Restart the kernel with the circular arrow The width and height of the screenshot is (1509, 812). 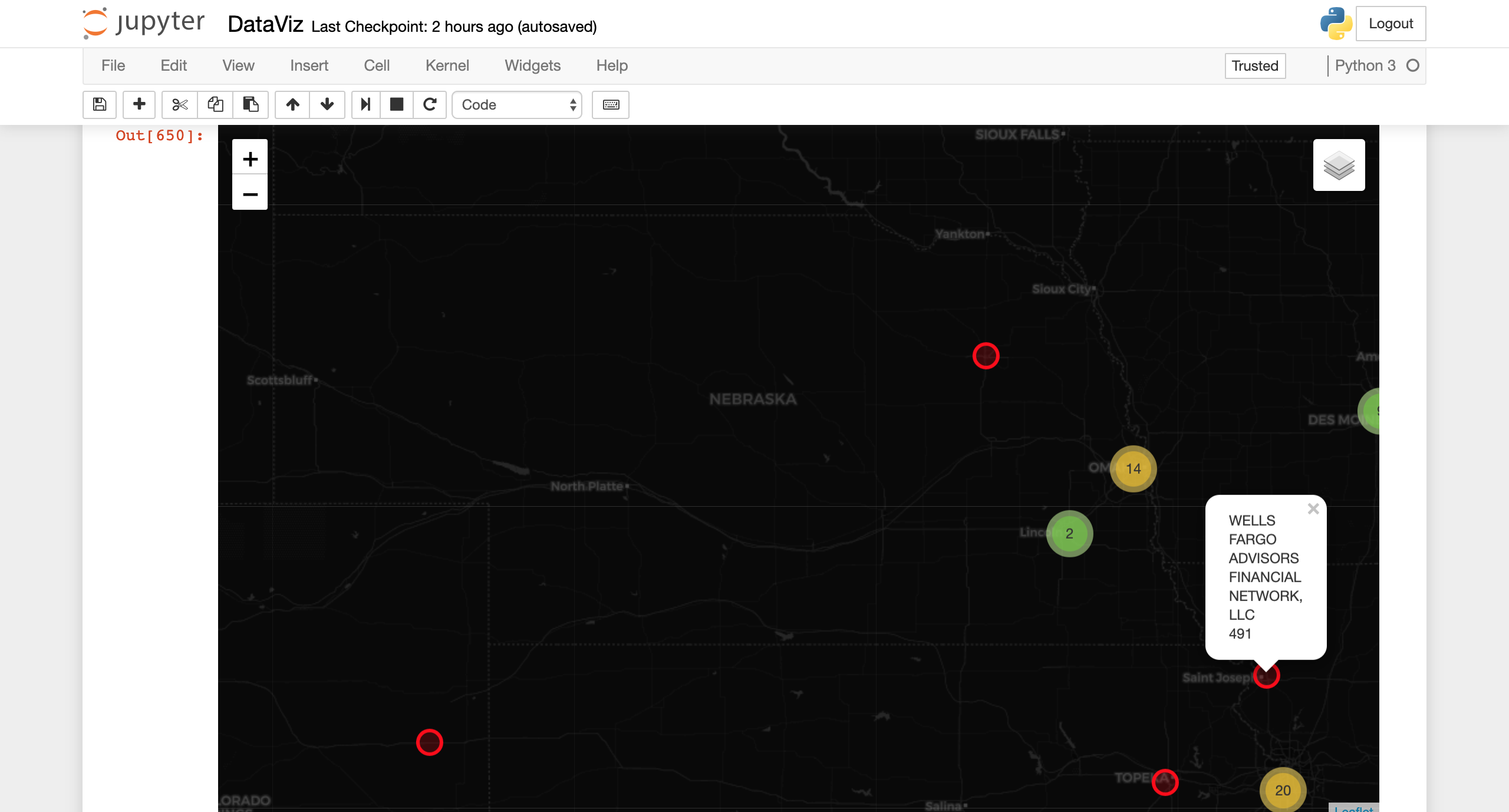[x=430, y=104]
